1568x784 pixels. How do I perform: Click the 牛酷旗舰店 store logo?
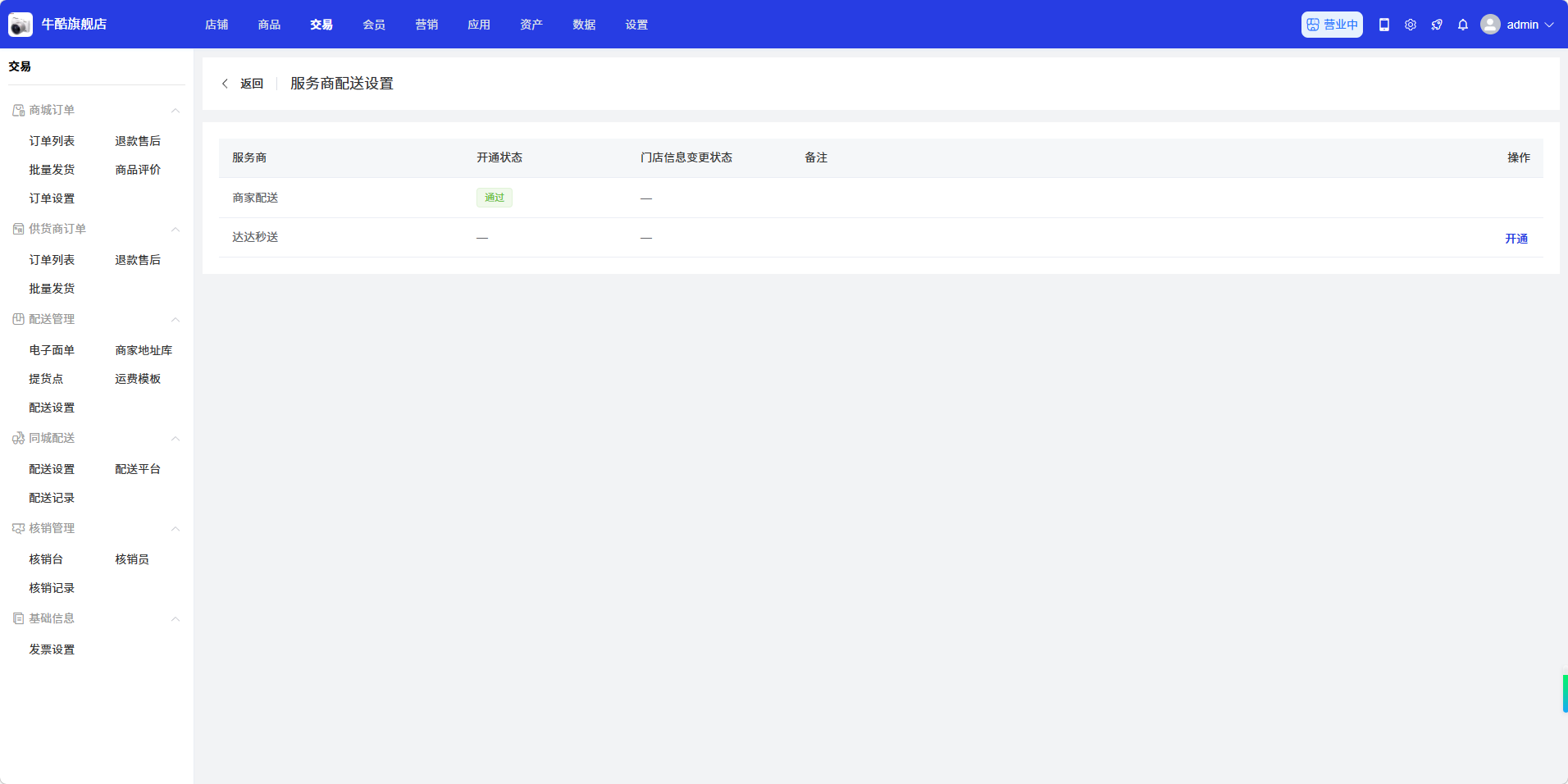pyautogui.click(x=21, y=25)
